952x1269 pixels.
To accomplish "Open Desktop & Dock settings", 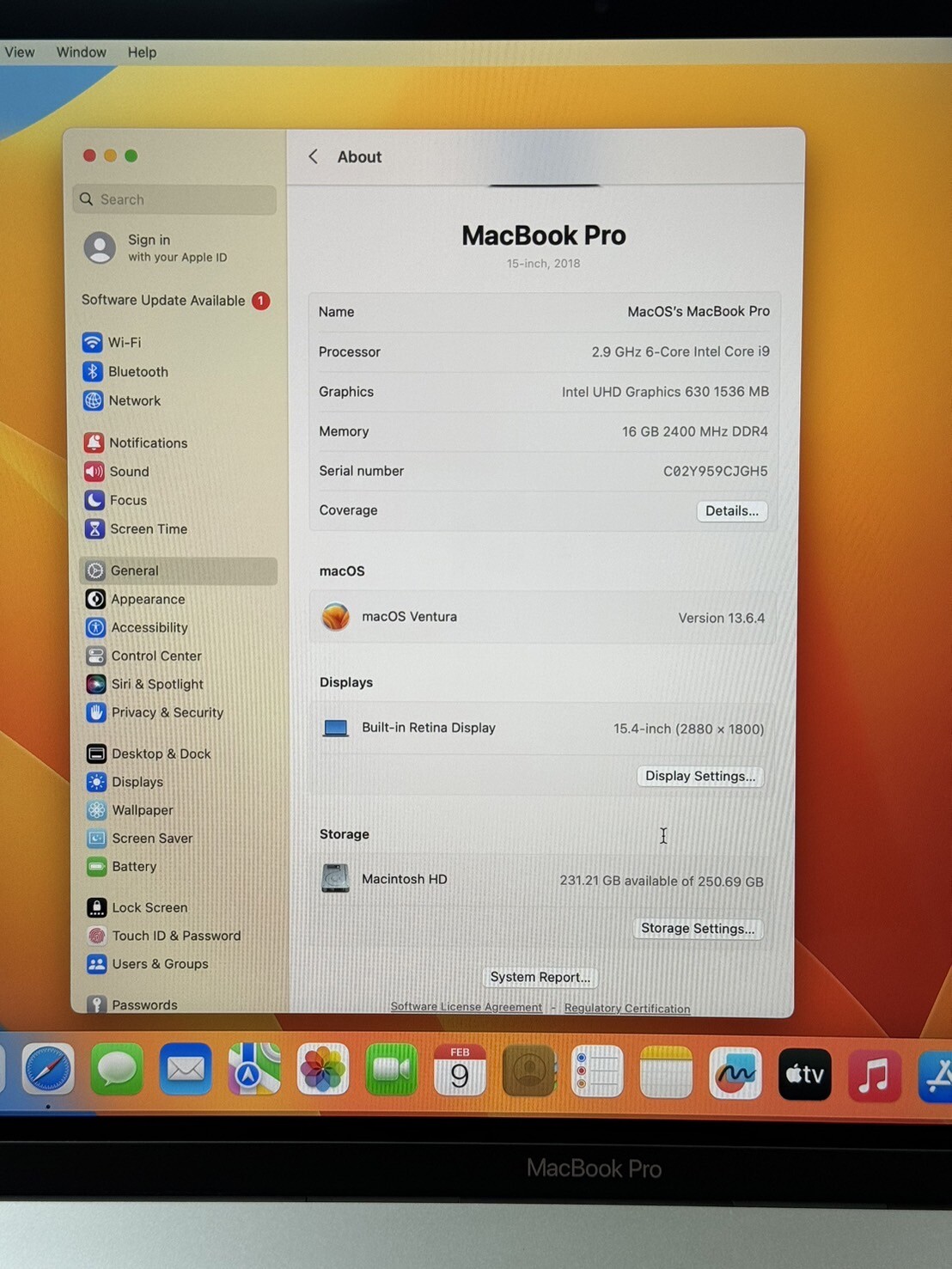I will pos(150,753).
